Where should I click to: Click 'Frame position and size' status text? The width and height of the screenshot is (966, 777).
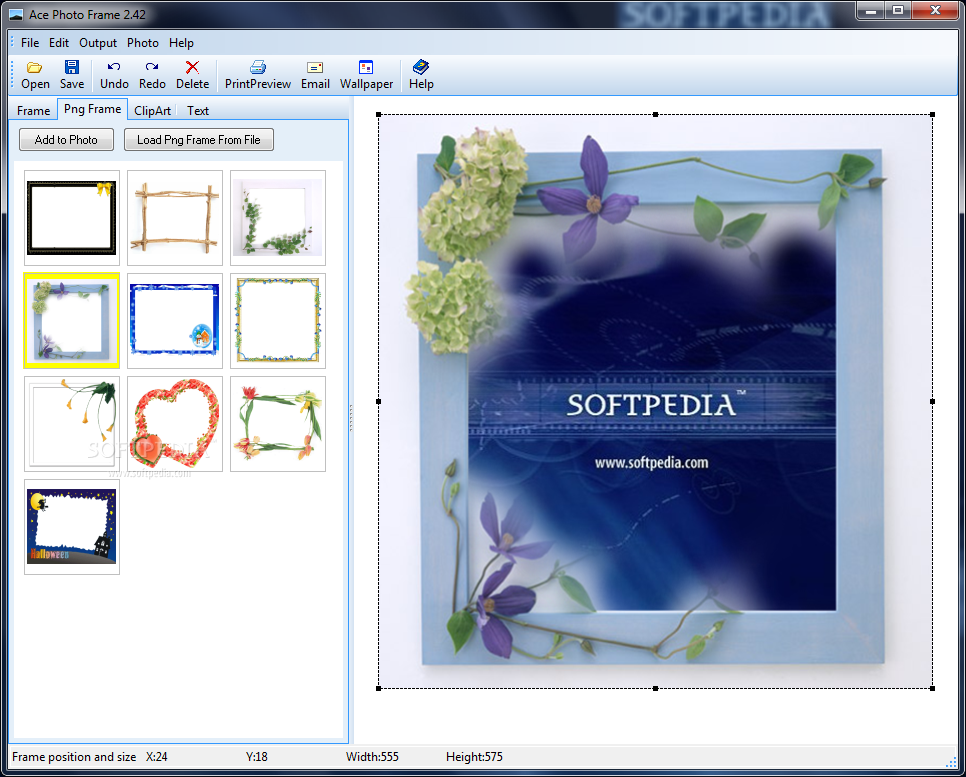(74, 757)
